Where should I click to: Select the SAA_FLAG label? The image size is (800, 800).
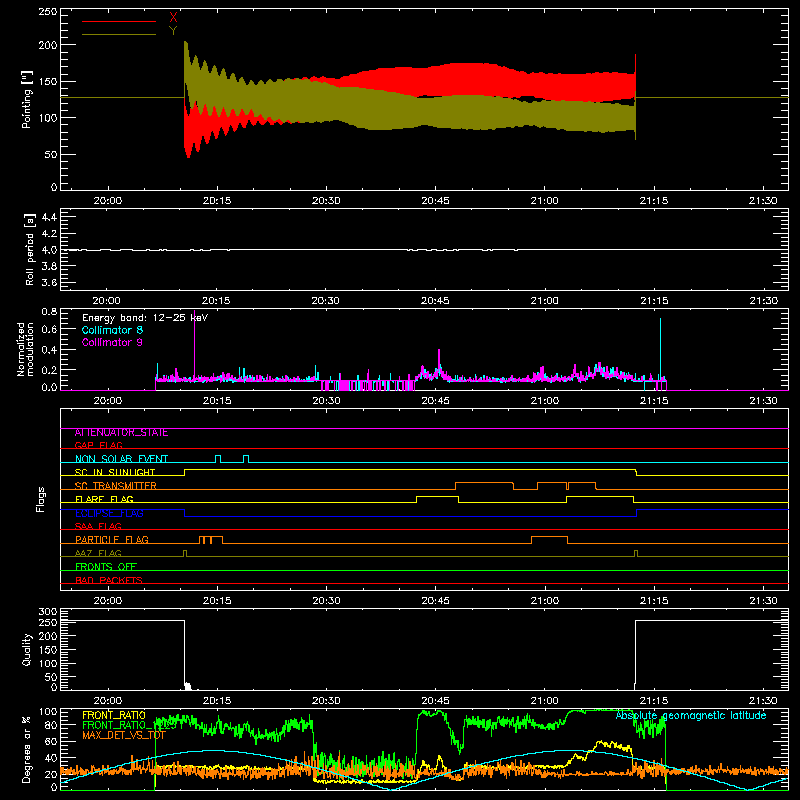coord(98,526)
